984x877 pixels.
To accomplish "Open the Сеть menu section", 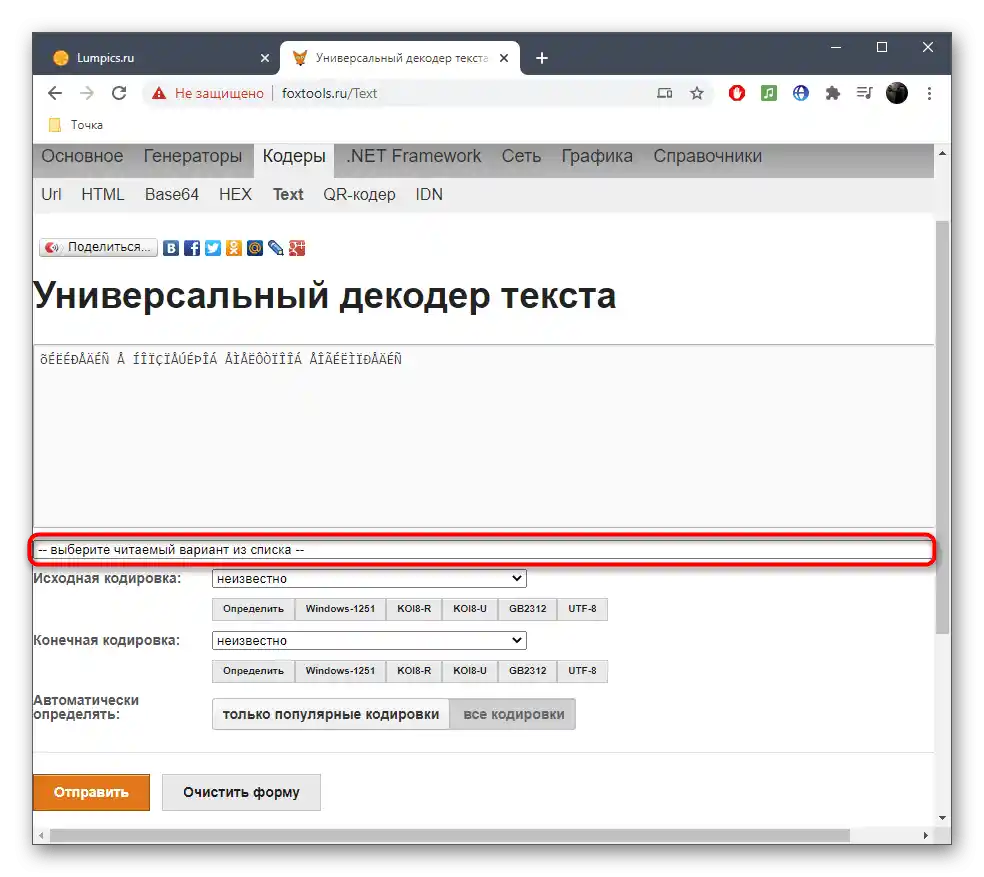I will tap(521, 156).
